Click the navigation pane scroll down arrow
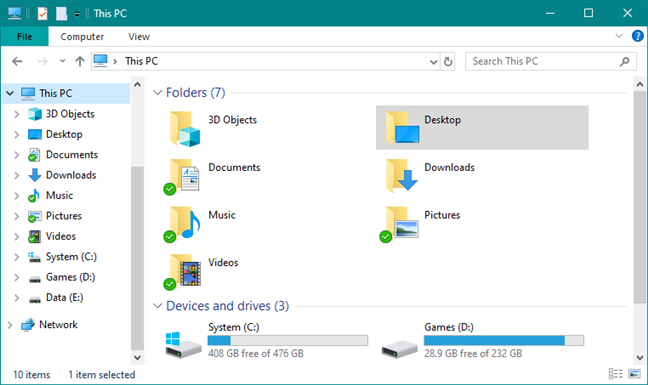The image size is (648, 385). 137,357
